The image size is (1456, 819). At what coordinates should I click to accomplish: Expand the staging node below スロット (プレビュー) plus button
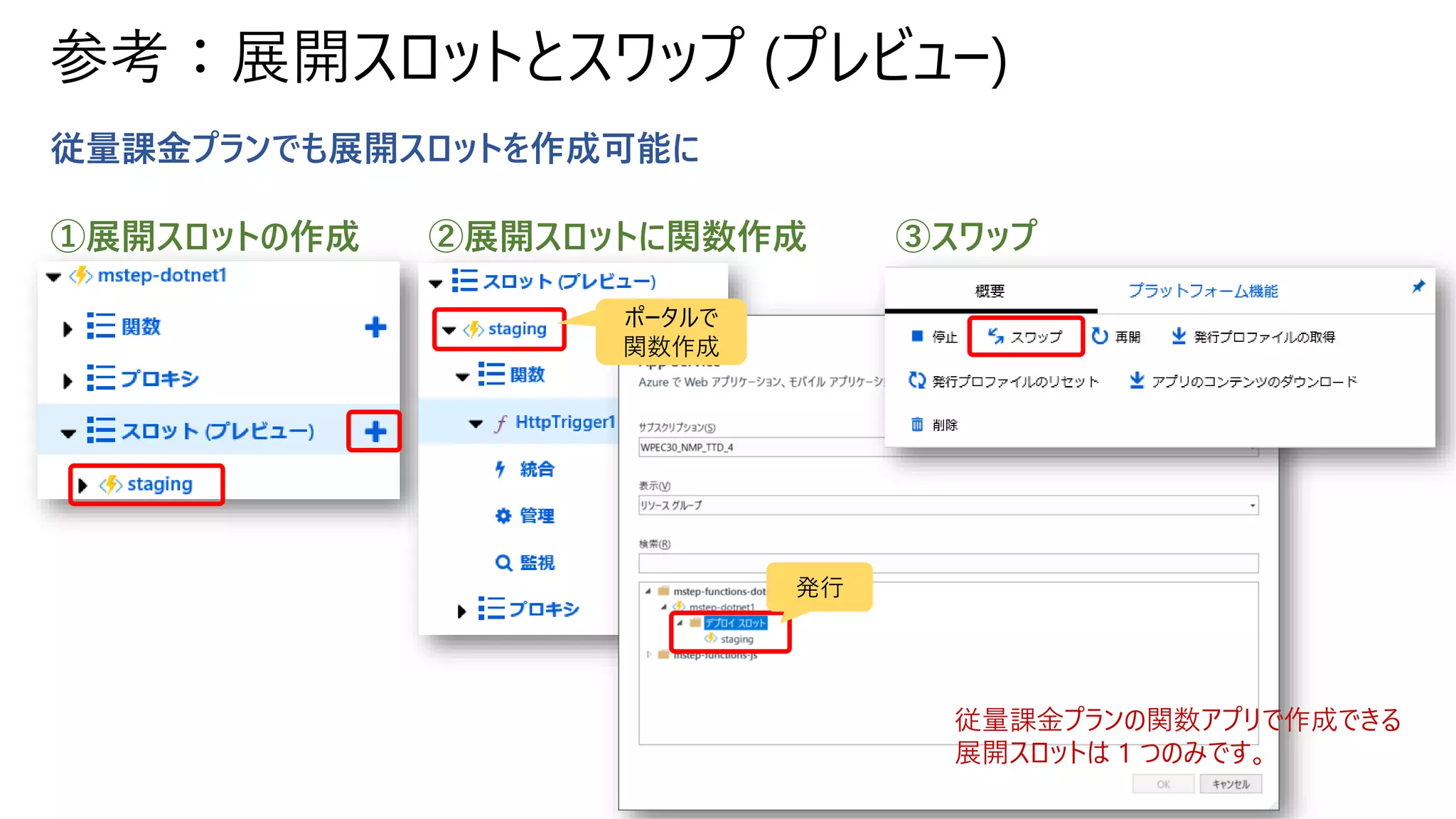pos(82,486)
